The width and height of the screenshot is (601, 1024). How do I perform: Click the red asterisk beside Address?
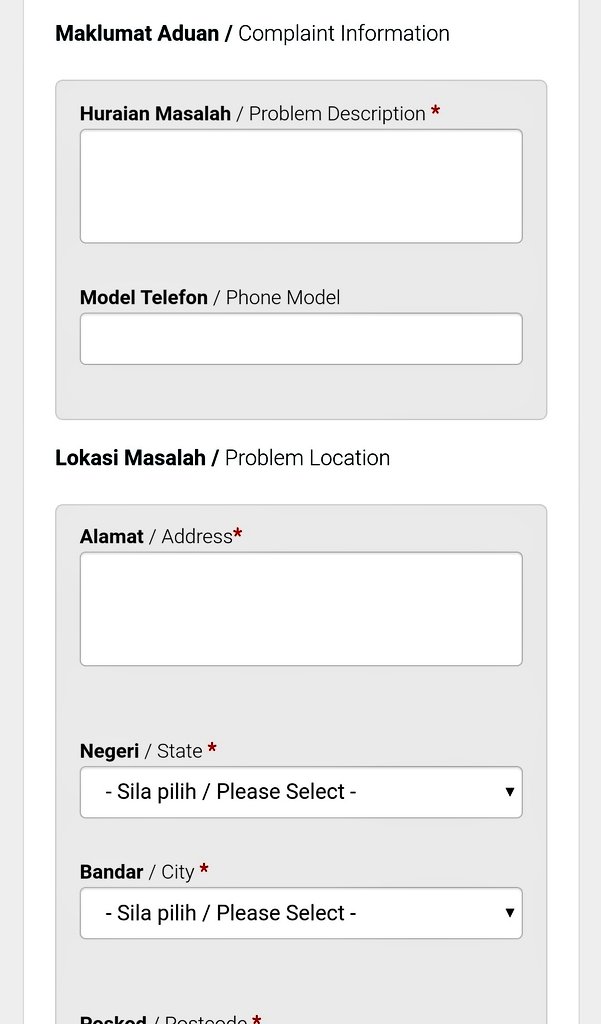[238, 536]
